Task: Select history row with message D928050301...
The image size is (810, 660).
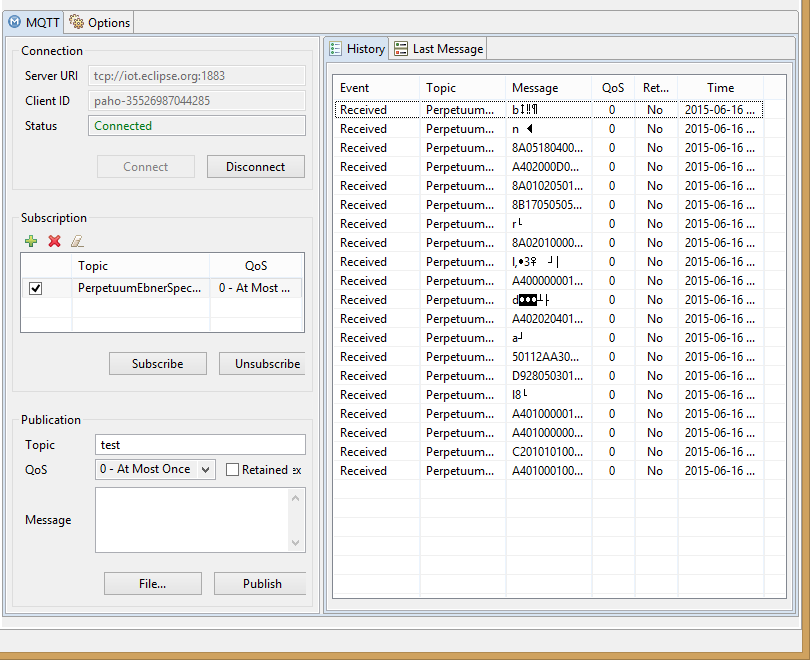Action: [549, 376]
